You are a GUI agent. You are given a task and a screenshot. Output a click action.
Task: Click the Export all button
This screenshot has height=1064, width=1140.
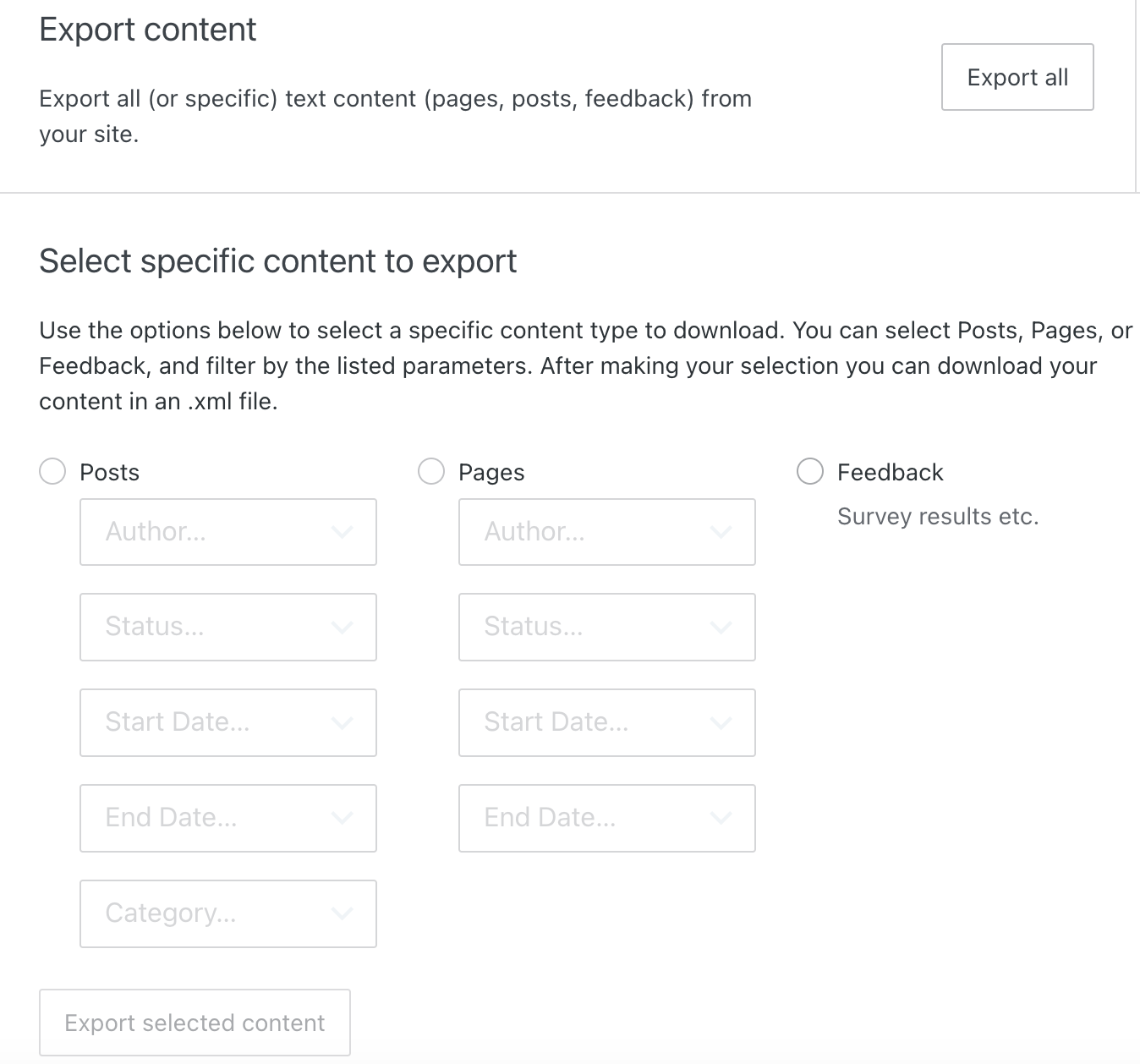[x=1017, y=77]
